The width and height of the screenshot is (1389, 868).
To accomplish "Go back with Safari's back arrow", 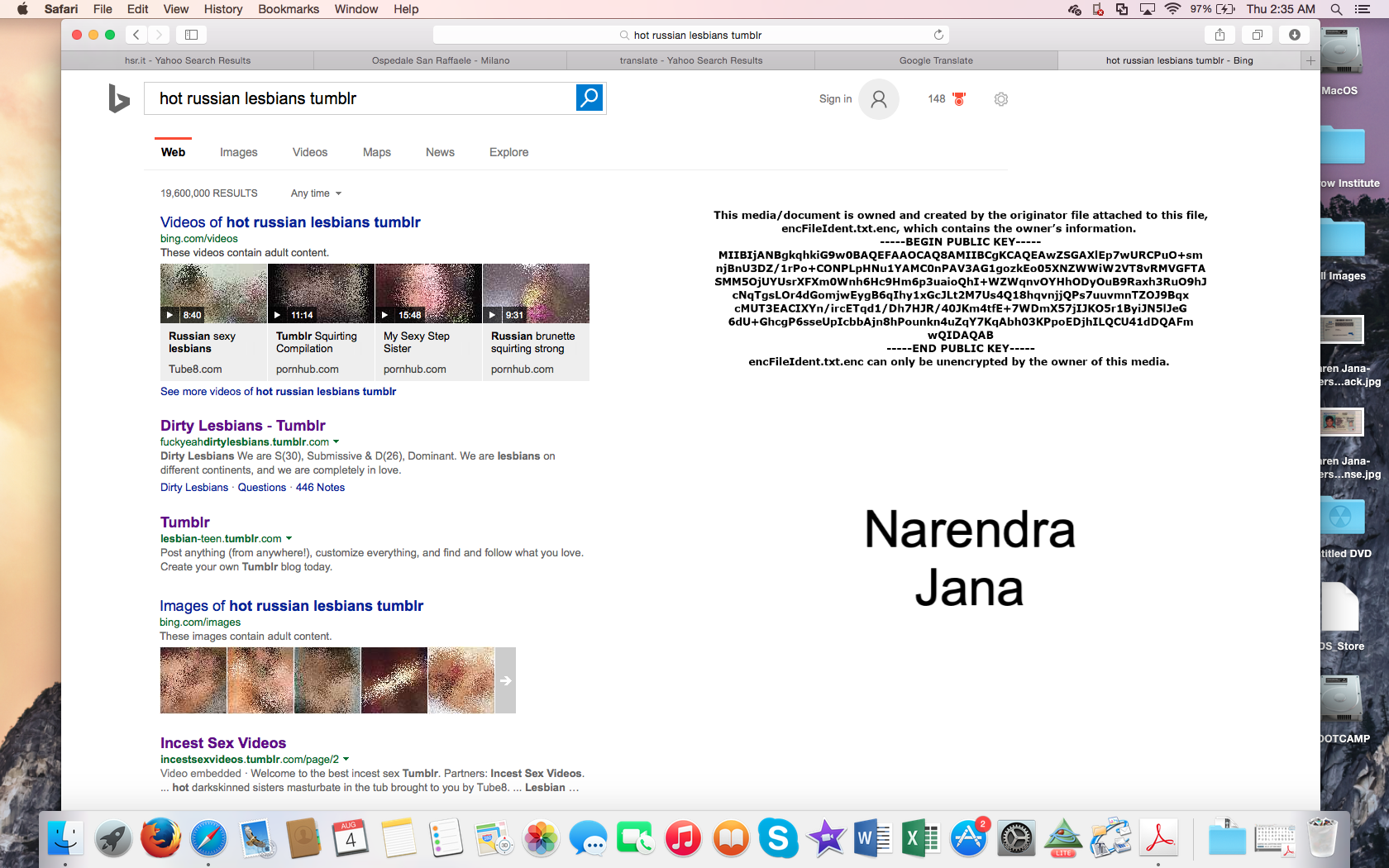I will click(136, 35).
